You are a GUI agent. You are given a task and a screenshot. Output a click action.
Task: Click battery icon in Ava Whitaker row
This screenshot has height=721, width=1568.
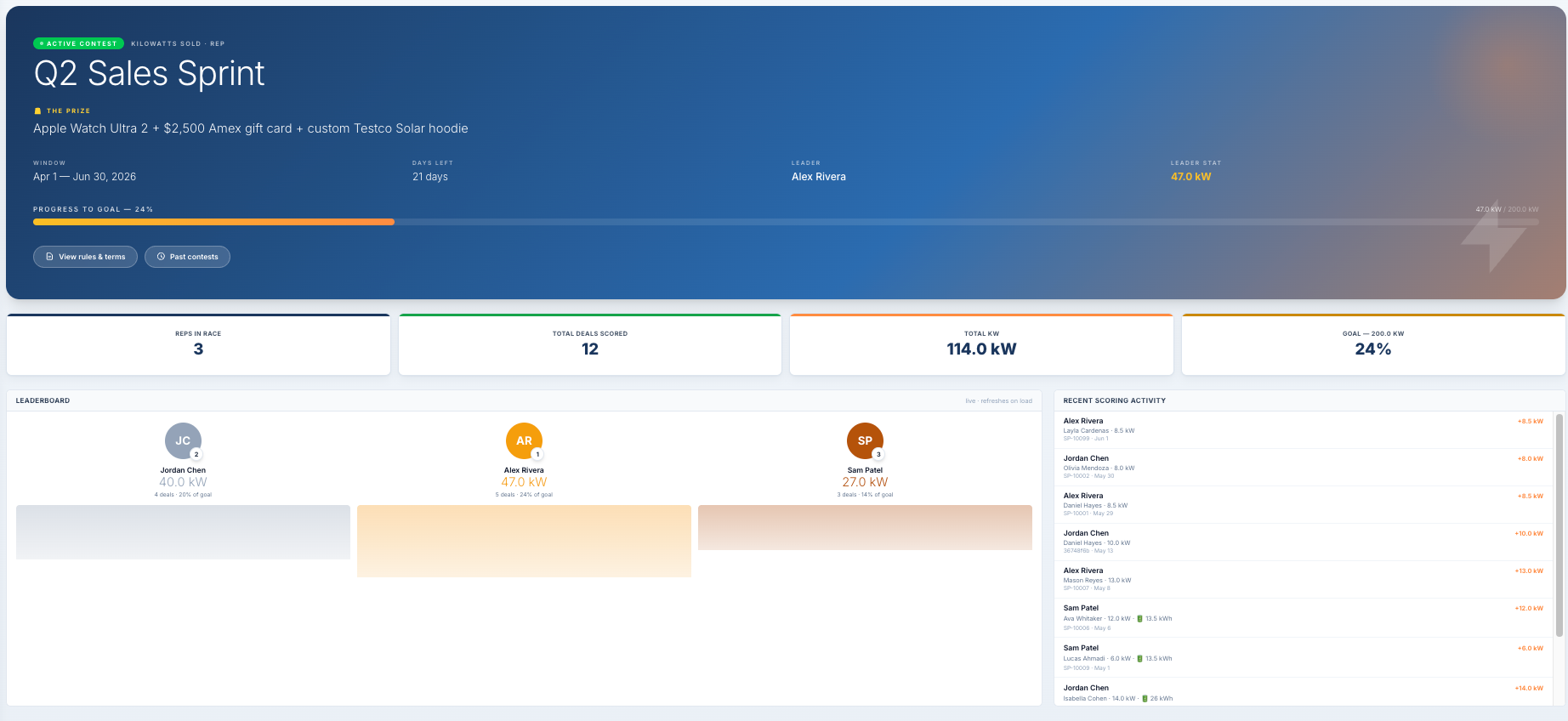[x=1140, y=619]
